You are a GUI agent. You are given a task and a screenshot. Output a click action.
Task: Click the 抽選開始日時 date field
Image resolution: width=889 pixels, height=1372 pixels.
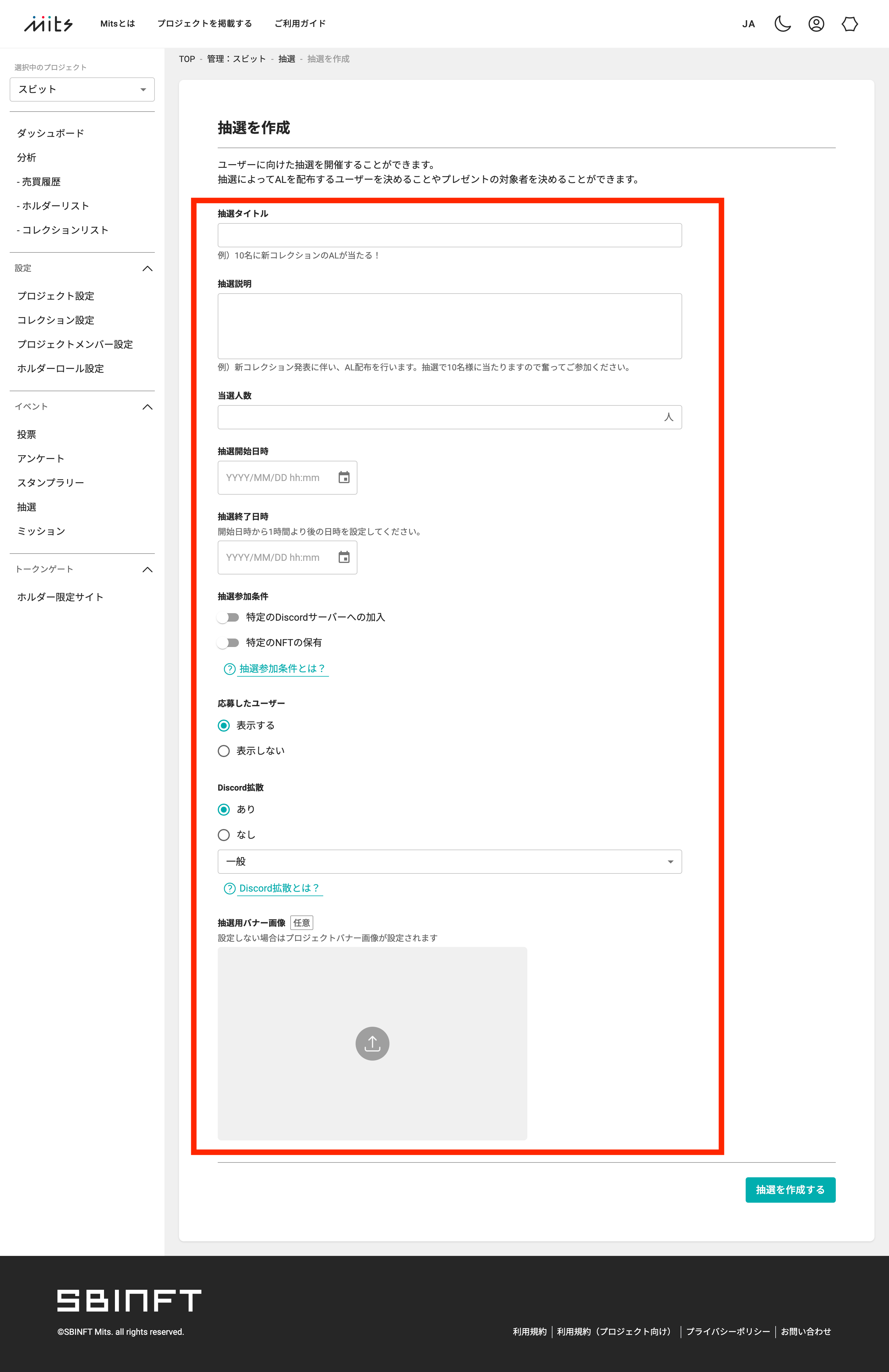coord(287,477)
